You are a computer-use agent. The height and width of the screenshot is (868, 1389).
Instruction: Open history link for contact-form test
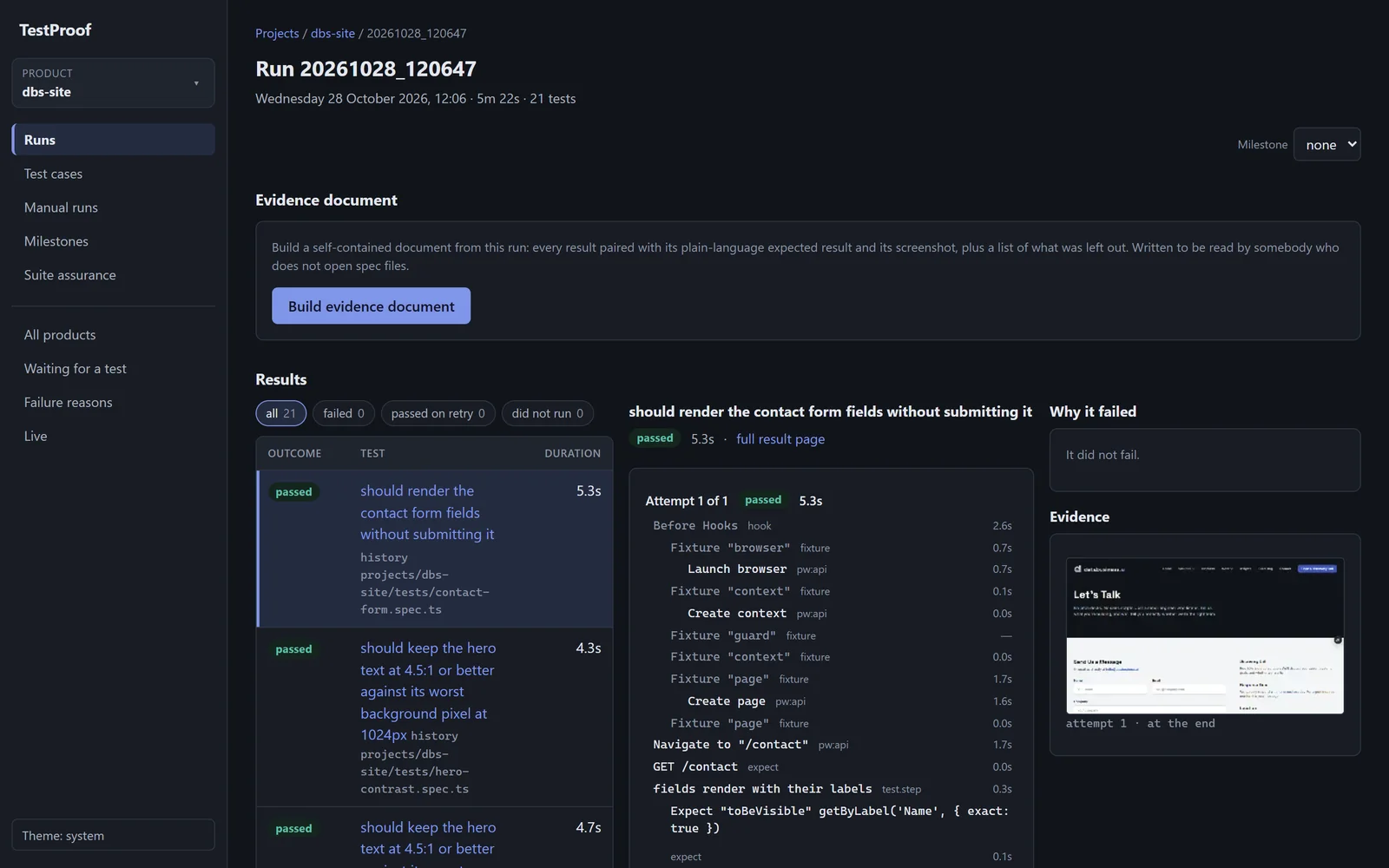pyautogui.click(x=384, y=557)
